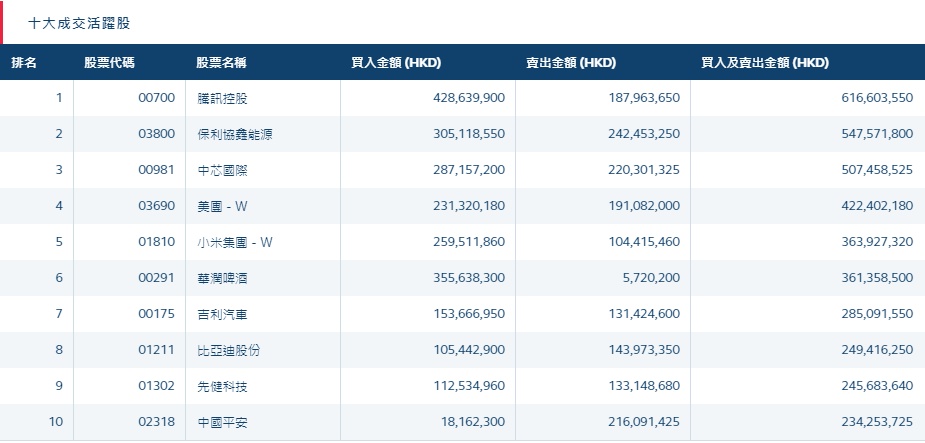
Task: Click the 賣出金額 (HKD) column header
Action: [x=571, y=62]
